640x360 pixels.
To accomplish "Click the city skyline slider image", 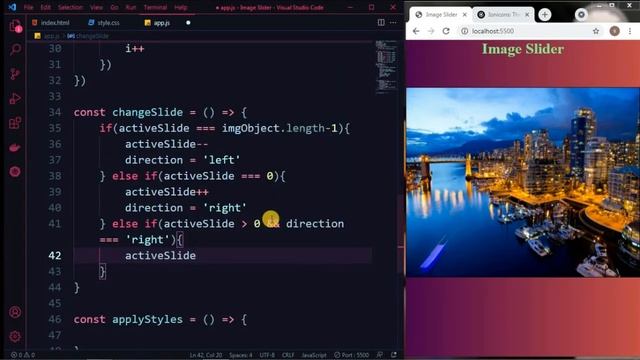I will pyautogui.click(x=523, y=182).
